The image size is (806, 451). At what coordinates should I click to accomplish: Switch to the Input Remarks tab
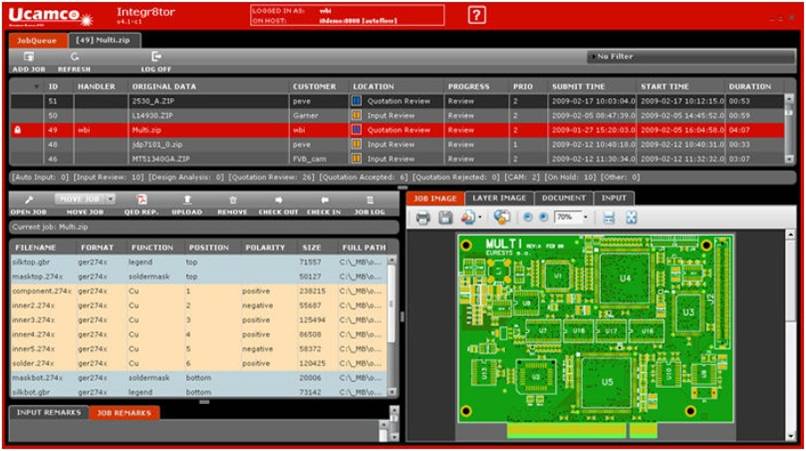(49, 412)
